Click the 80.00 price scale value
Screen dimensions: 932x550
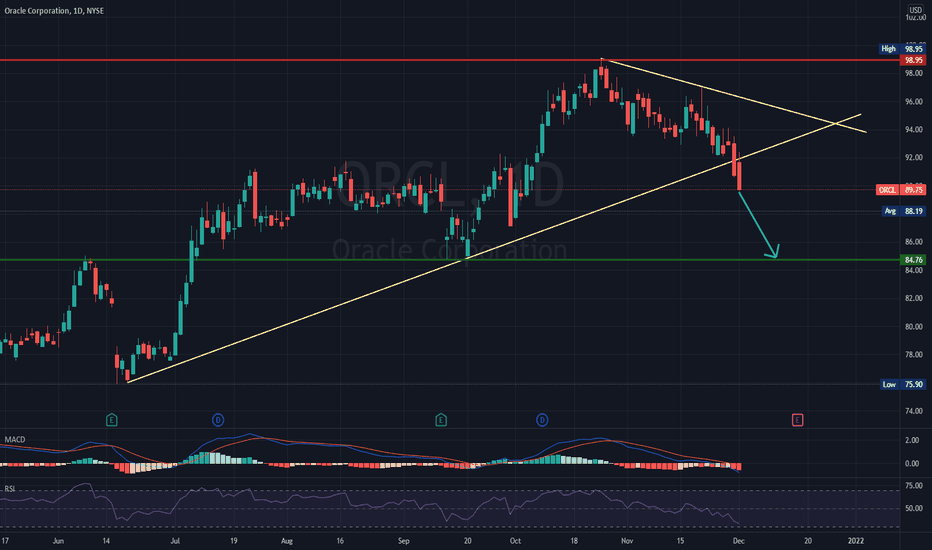click(x=913, y=326)
